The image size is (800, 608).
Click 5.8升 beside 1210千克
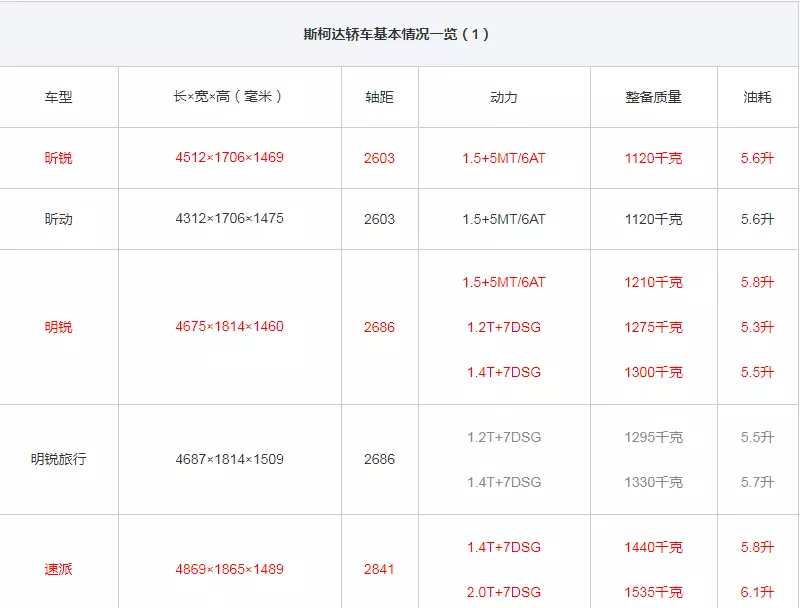(757, 282)
